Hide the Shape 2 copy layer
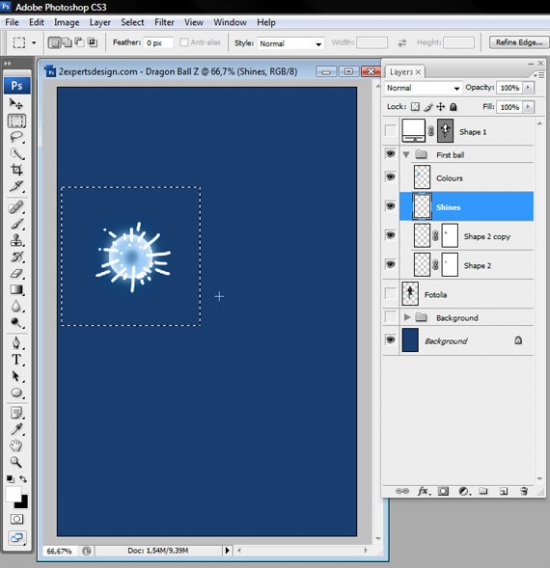 tap(390, 235)
